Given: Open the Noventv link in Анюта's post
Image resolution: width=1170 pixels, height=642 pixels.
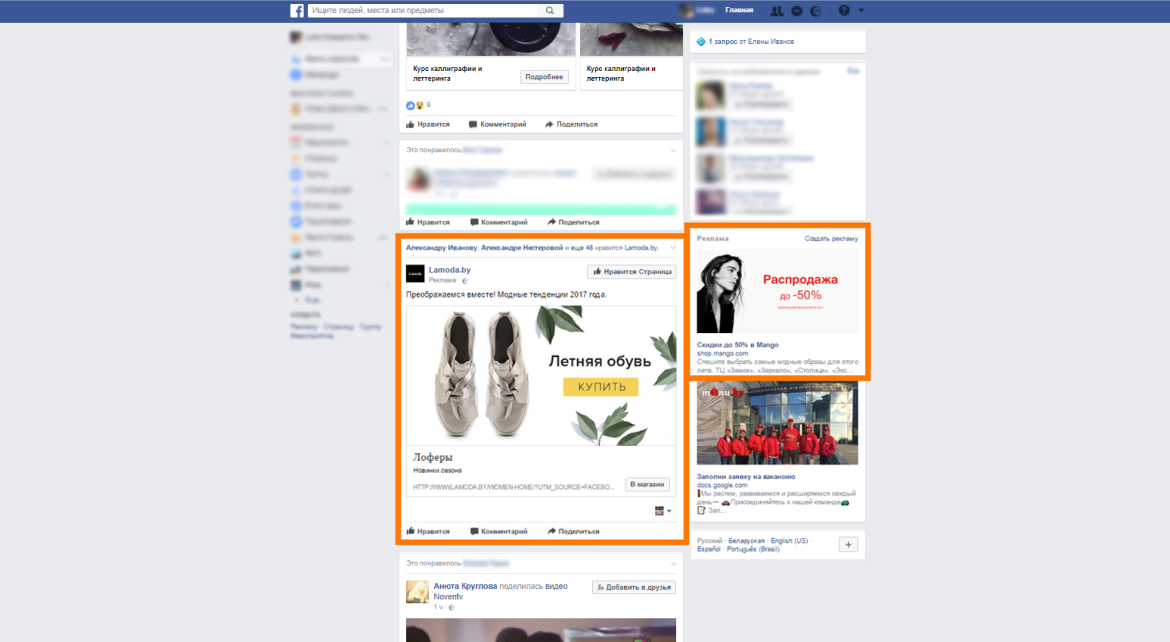Looking at the screenshot, I should (x=448, y=596).
